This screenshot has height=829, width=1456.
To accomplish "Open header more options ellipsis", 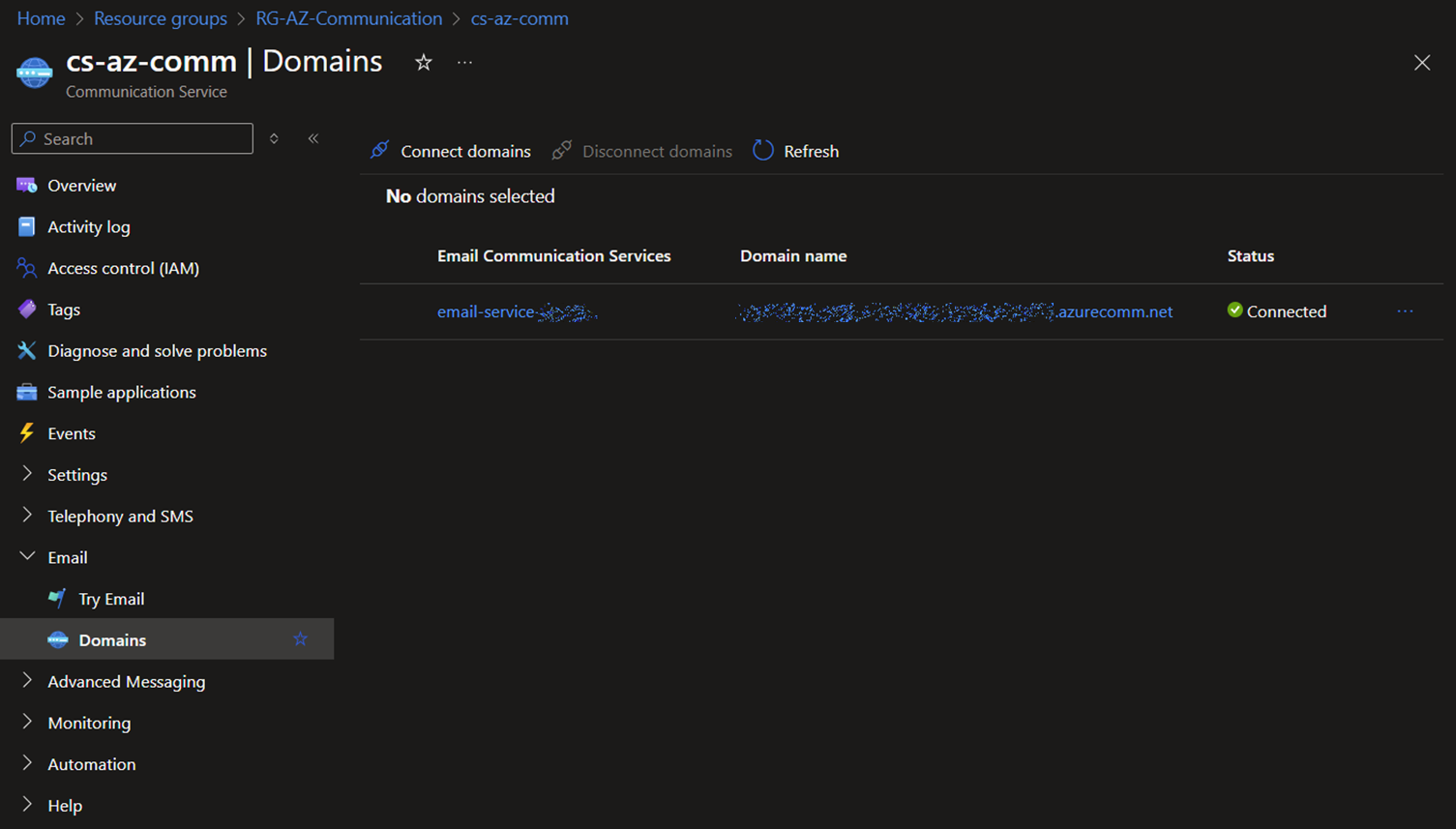I will (x=465, y=62).
